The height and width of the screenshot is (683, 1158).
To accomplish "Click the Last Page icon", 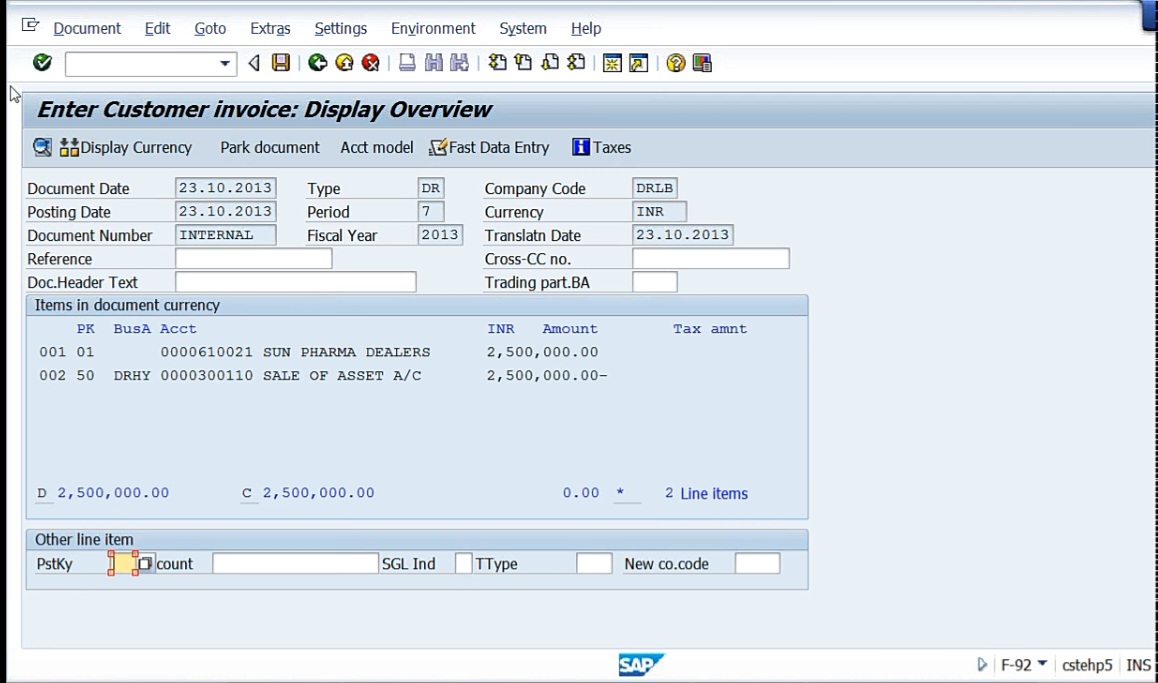I will 576,63.
